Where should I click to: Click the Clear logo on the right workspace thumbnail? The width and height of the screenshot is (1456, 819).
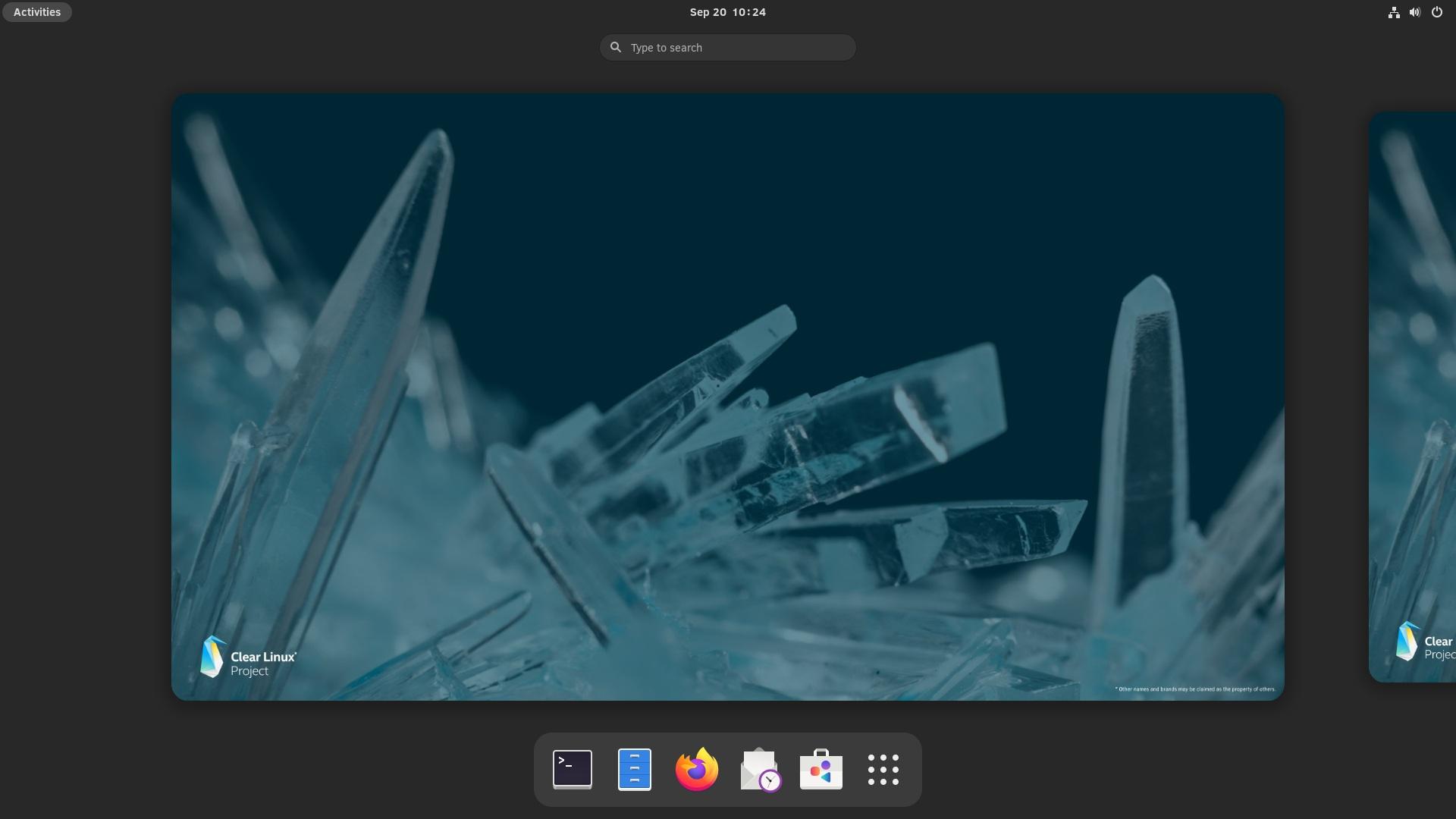1422,643
